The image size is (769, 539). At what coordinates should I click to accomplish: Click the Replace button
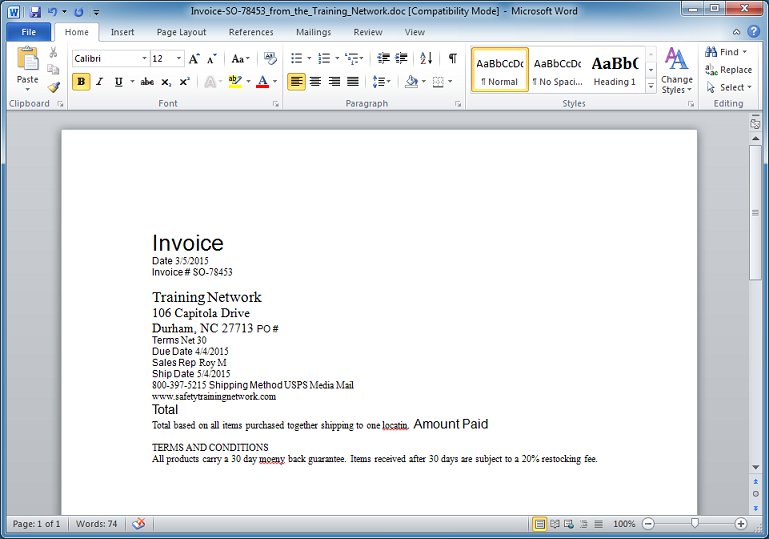point(728,70)
